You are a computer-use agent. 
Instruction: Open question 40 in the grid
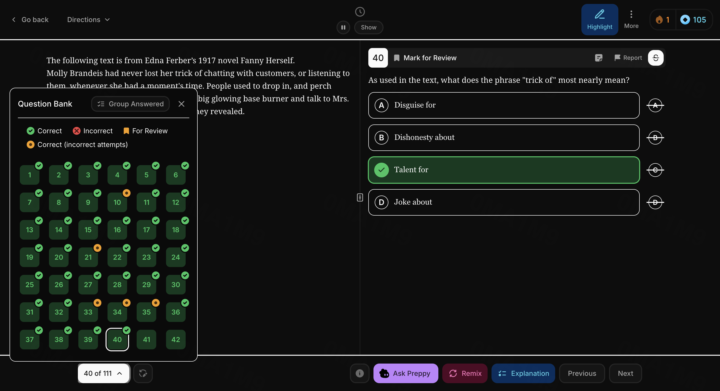coord(118,340)
